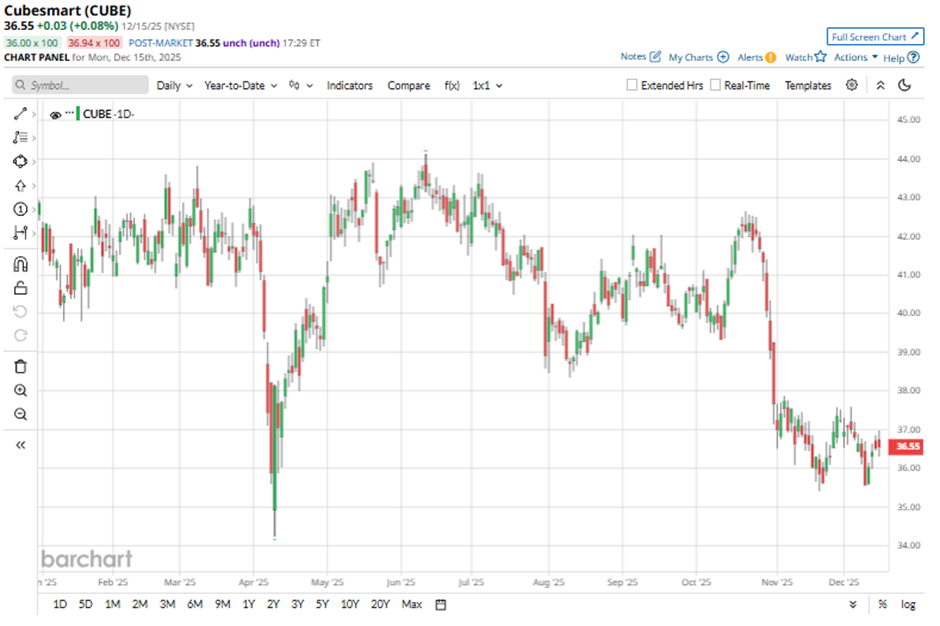
Task: Open the Templates menu
Action: click(808, 86)
